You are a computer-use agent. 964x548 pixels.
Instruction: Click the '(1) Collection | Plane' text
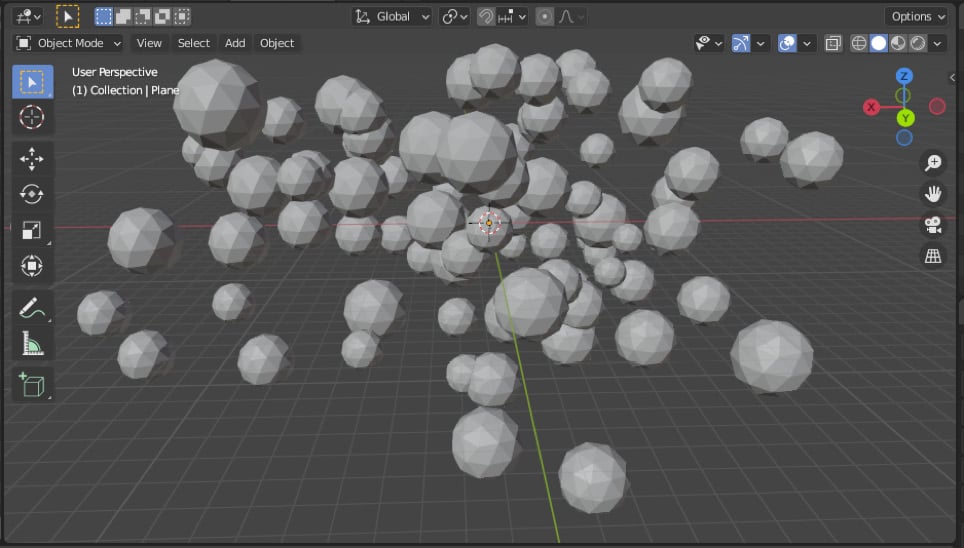(x=125, y=90)
